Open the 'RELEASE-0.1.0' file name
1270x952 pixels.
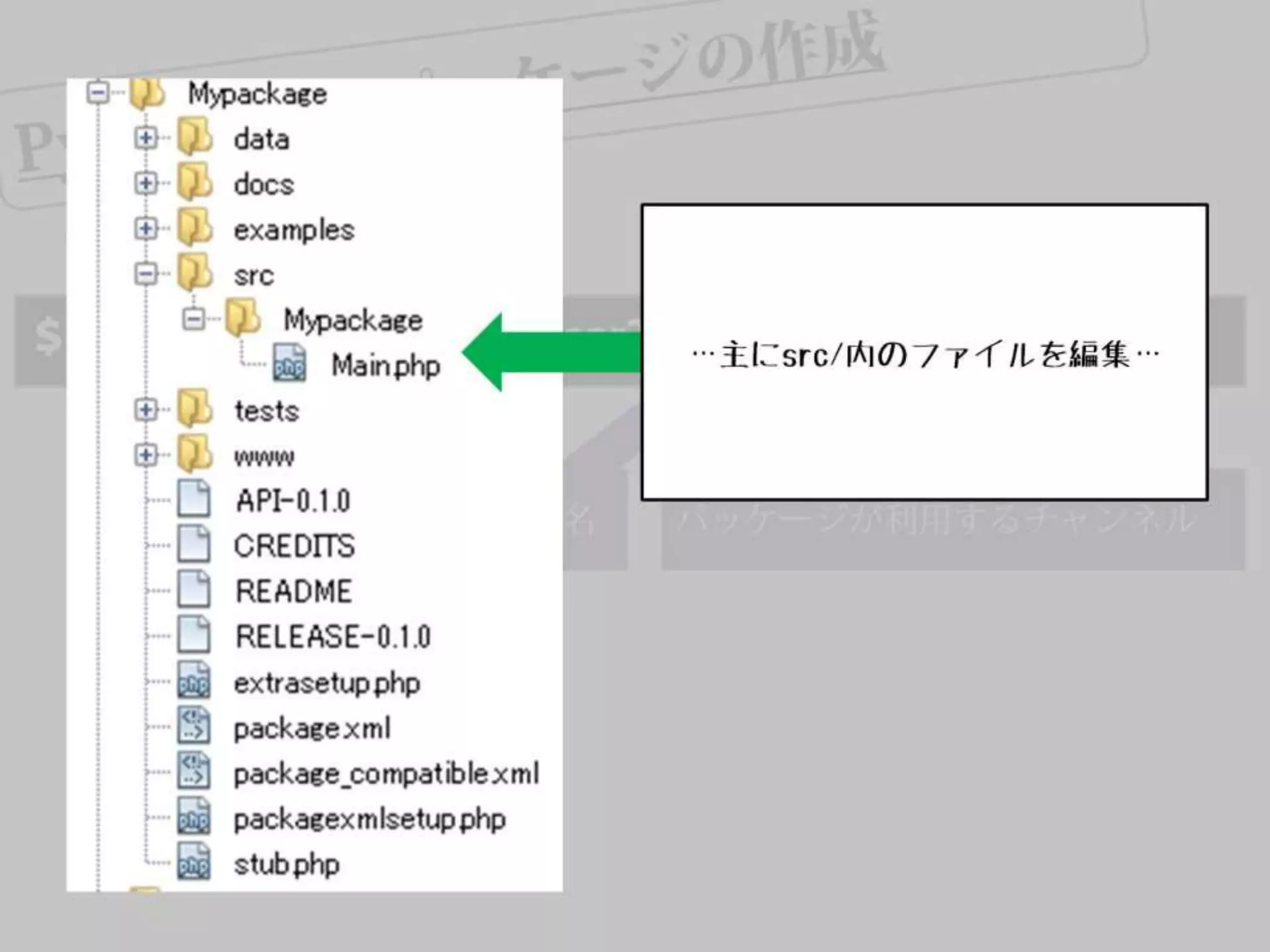333,637
